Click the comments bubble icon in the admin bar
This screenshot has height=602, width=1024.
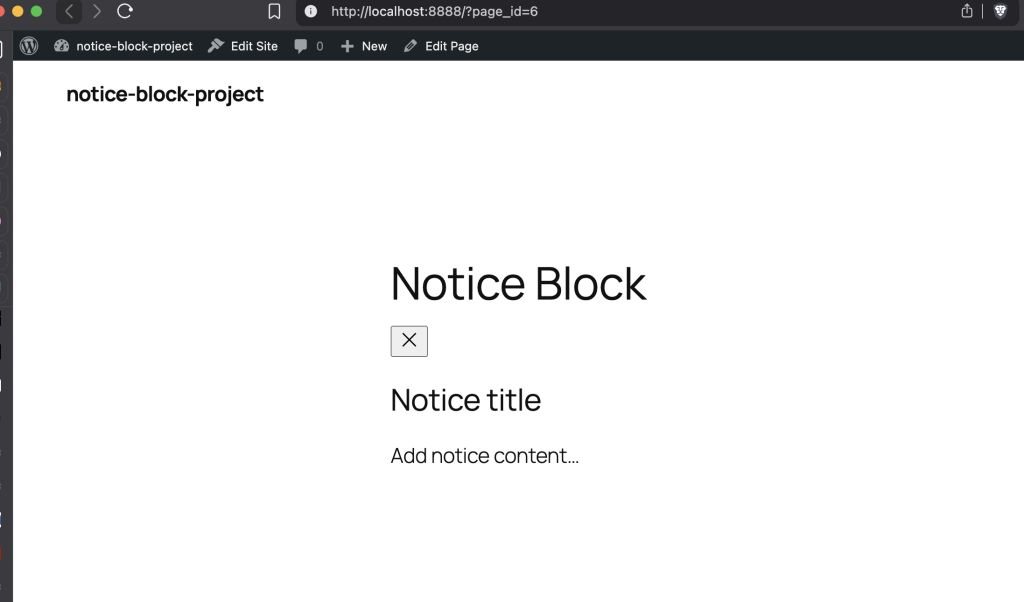click(299, 46)
